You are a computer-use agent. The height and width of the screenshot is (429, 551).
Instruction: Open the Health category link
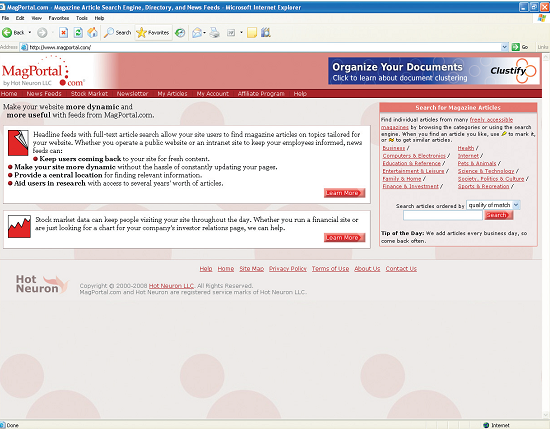466,148
